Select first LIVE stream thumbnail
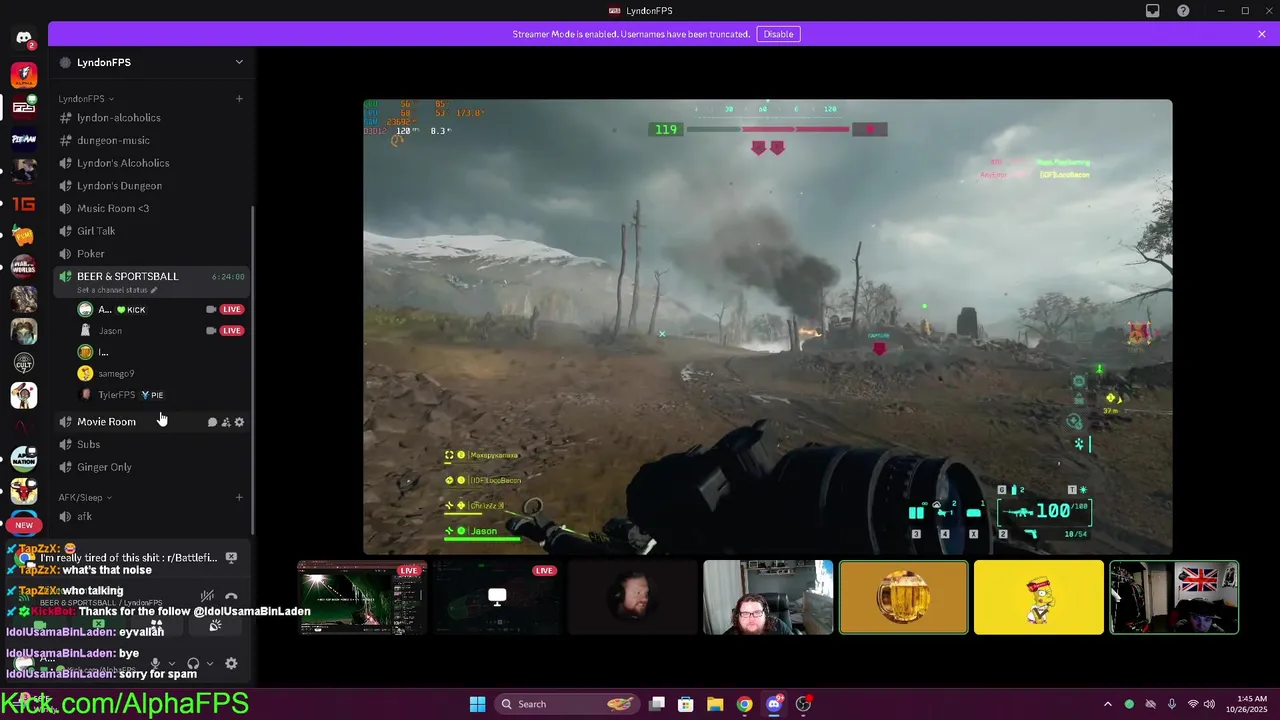Image resolution: width=1280 pixels, height=720 pixels. tap(362, 597)
